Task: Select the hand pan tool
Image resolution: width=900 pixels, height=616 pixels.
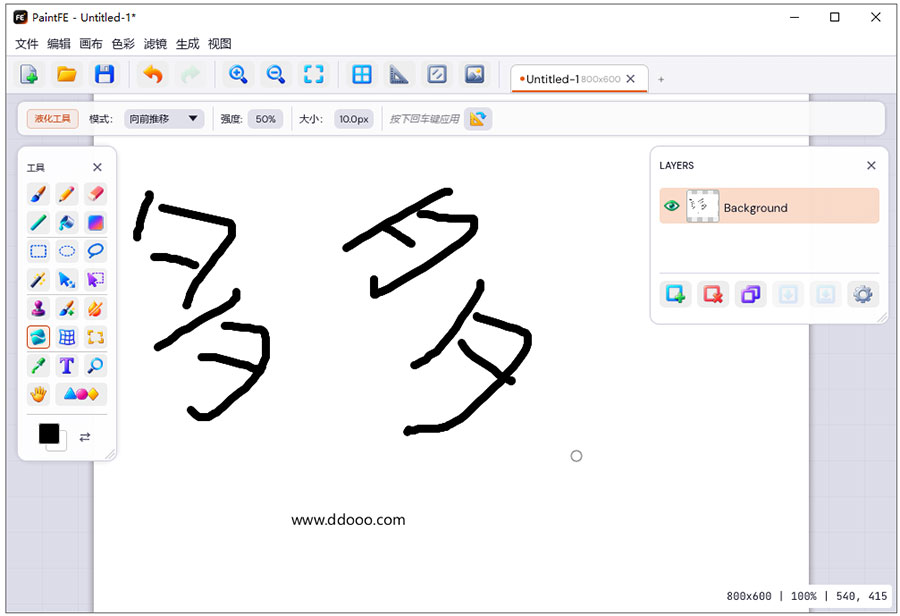Action: coord(38,394)
